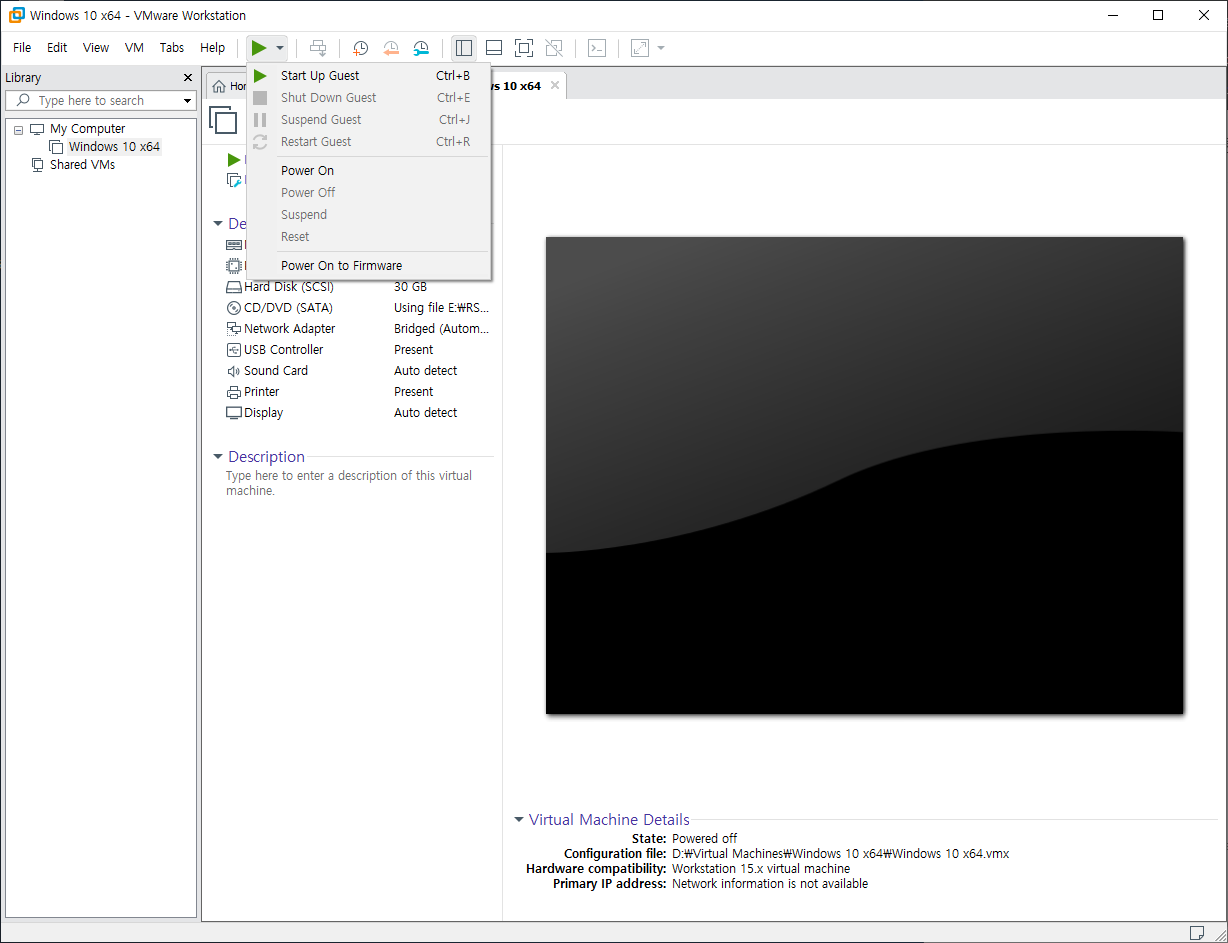Viewport: 1228px width, 943px height.
Task: Collapse the Description section
Action: pos(218,457)
